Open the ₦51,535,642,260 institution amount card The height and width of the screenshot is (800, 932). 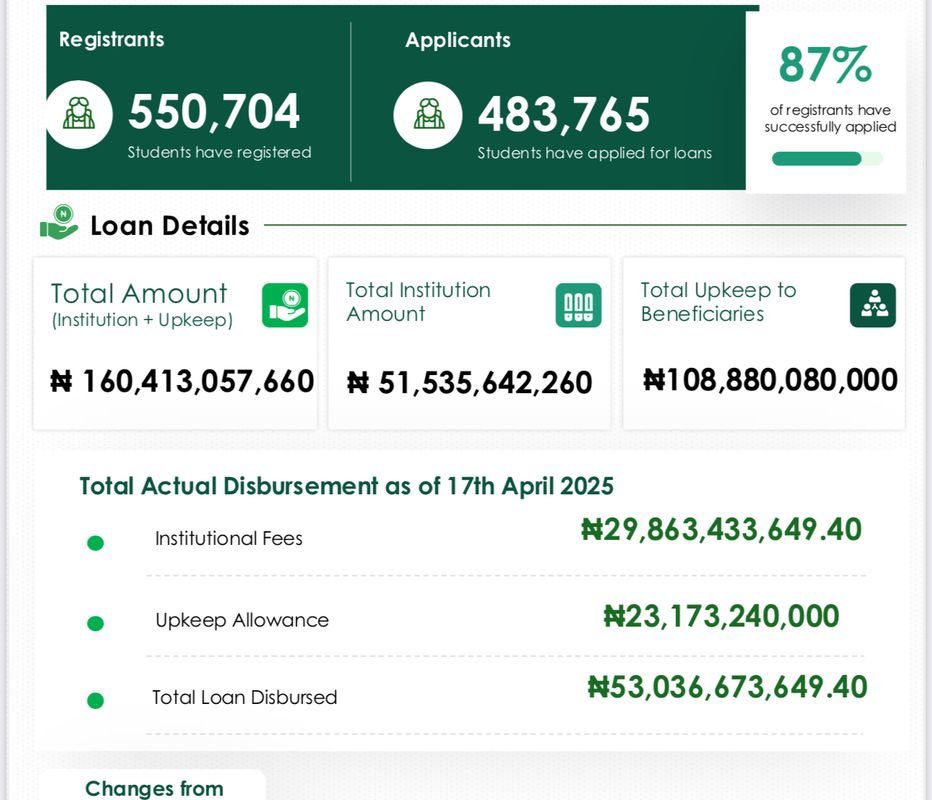click(469, 343)
